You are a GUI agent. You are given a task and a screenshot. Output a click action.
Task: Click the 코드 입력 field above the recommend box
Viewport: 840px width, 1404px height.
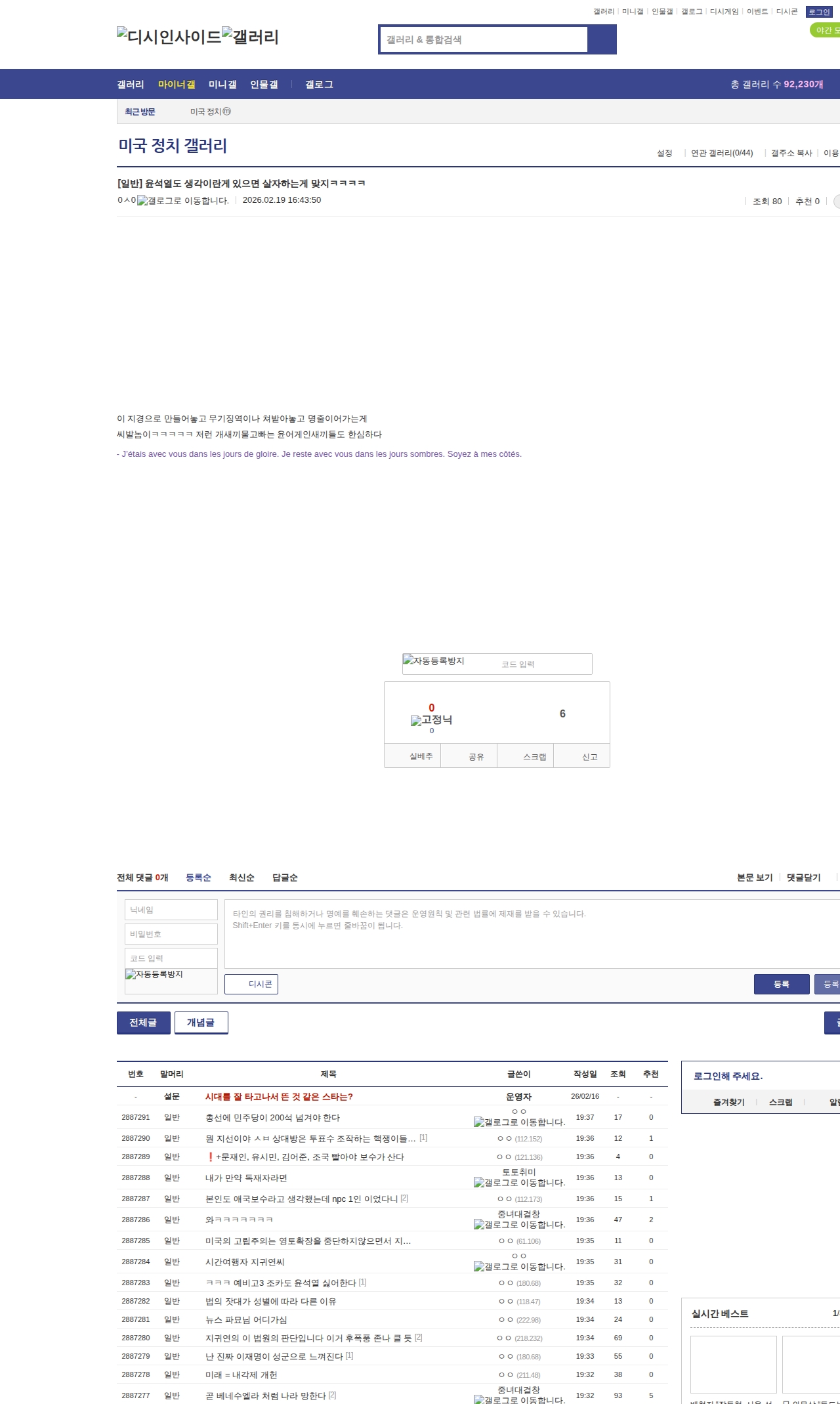pyautogui.click(x=543, y=664)
